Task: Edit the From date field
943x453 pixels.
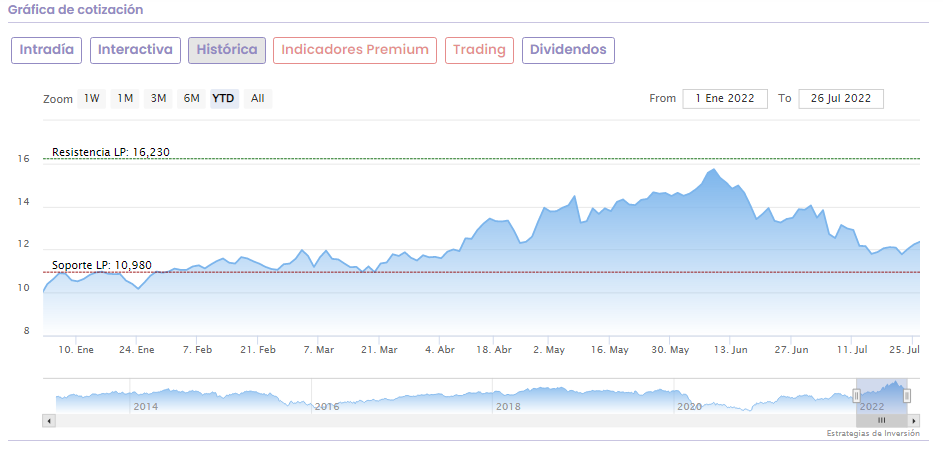Action: tap(725, 98)
